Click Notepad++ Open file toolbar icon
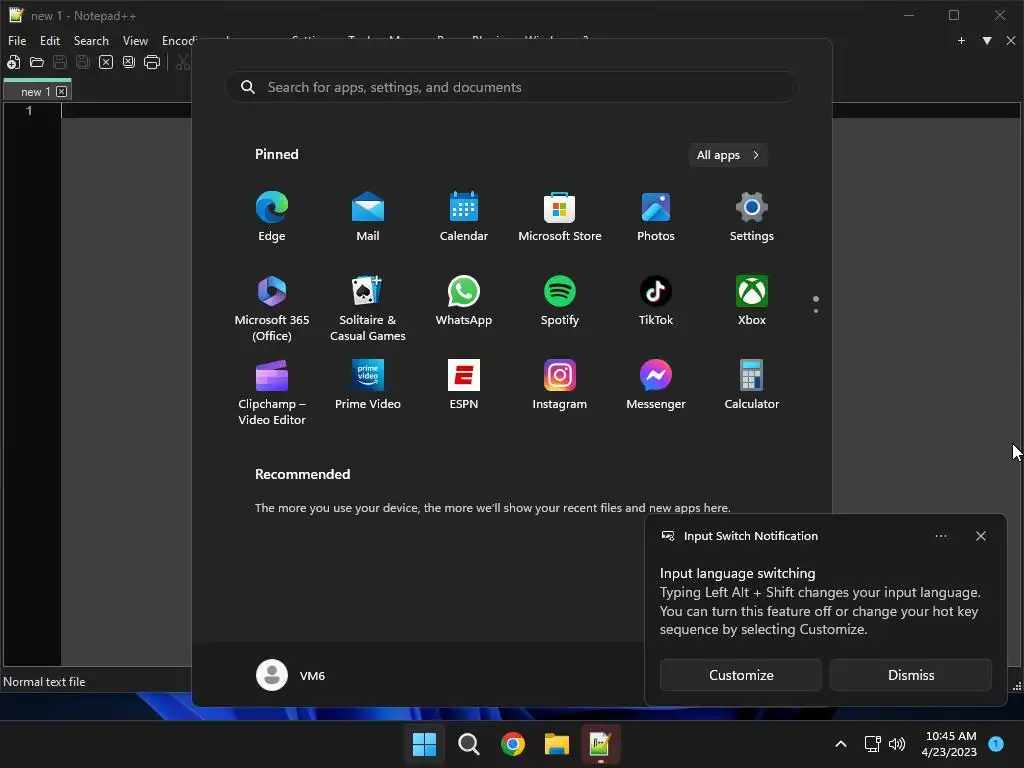Viewport: 1024px width, 768px height. pyautogui.click(x=37, y=63)
